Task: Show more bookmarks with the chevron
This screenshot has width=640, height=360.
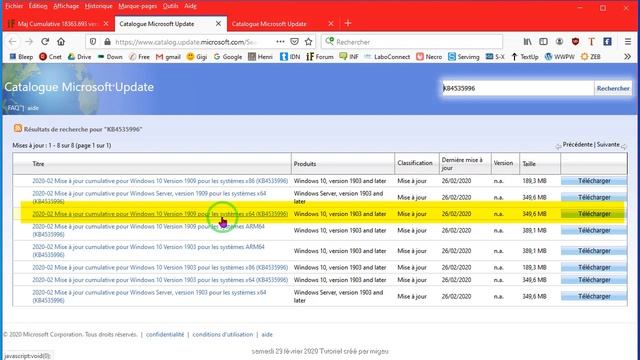Action: point(627,57)
